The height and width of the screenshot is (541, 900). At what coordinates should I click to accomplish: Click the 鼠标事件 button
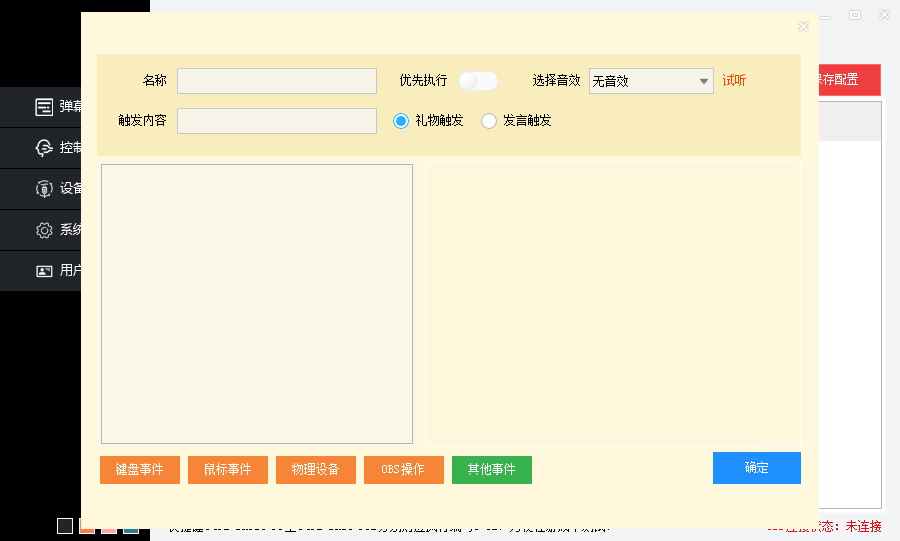pyautogui.click(x=228, y=470)
